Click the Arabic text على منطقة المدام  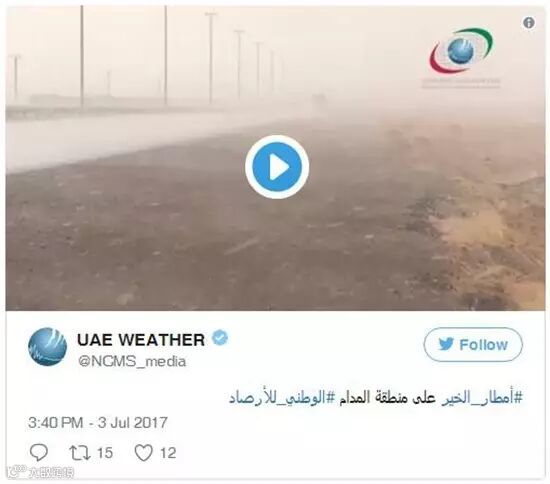[x=389, y=398]
